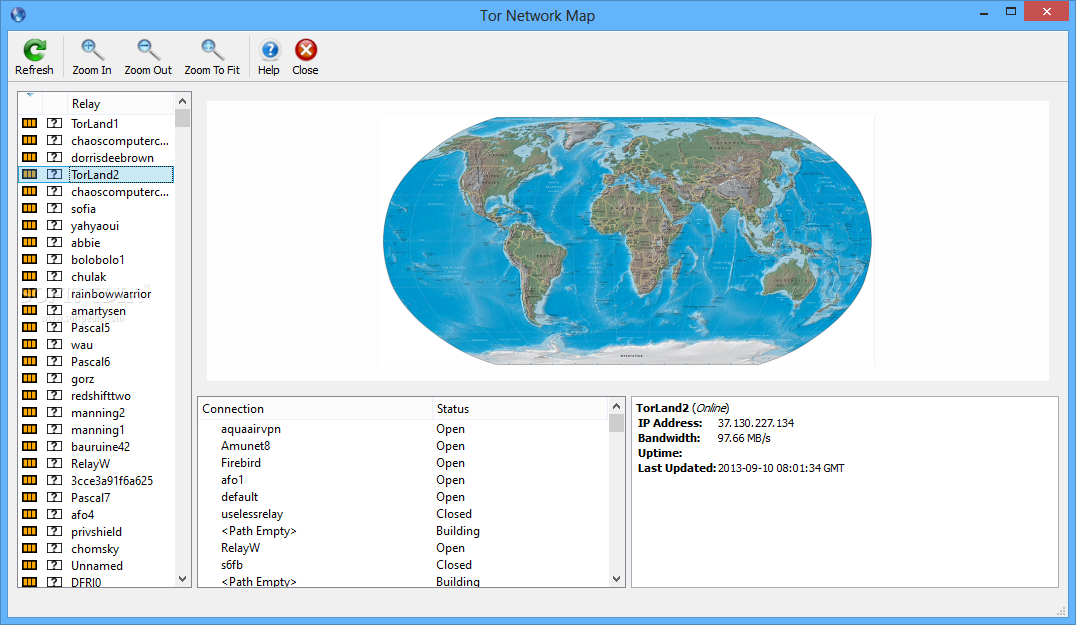Click the Zoom To Fit icon
Viewport: 1076px width, 625px height.
212,50
